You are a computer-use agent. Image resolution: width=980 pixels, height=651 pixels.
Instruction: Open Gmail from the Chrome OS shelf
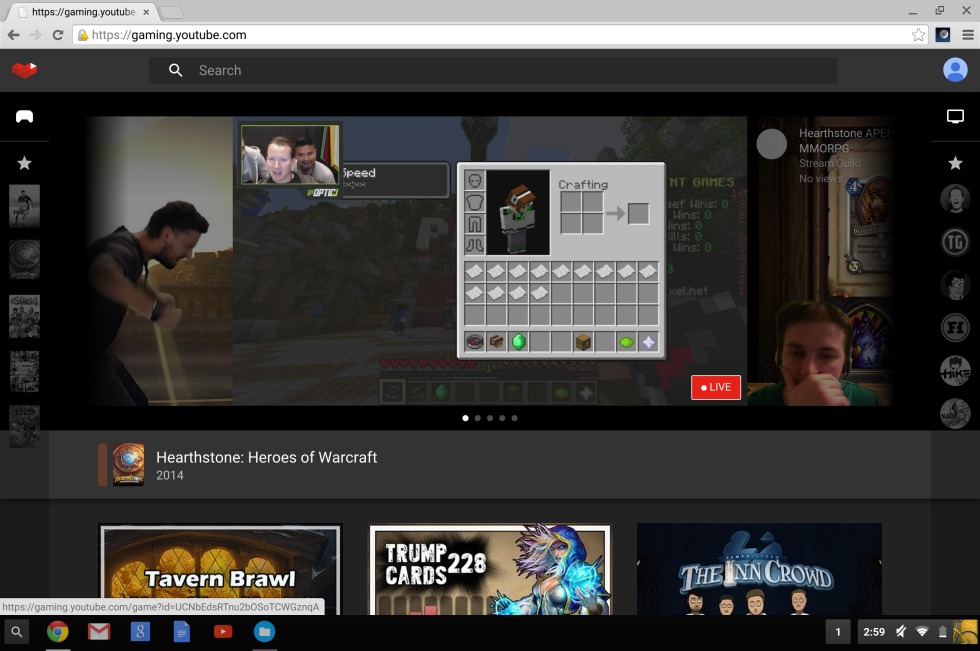98,631
